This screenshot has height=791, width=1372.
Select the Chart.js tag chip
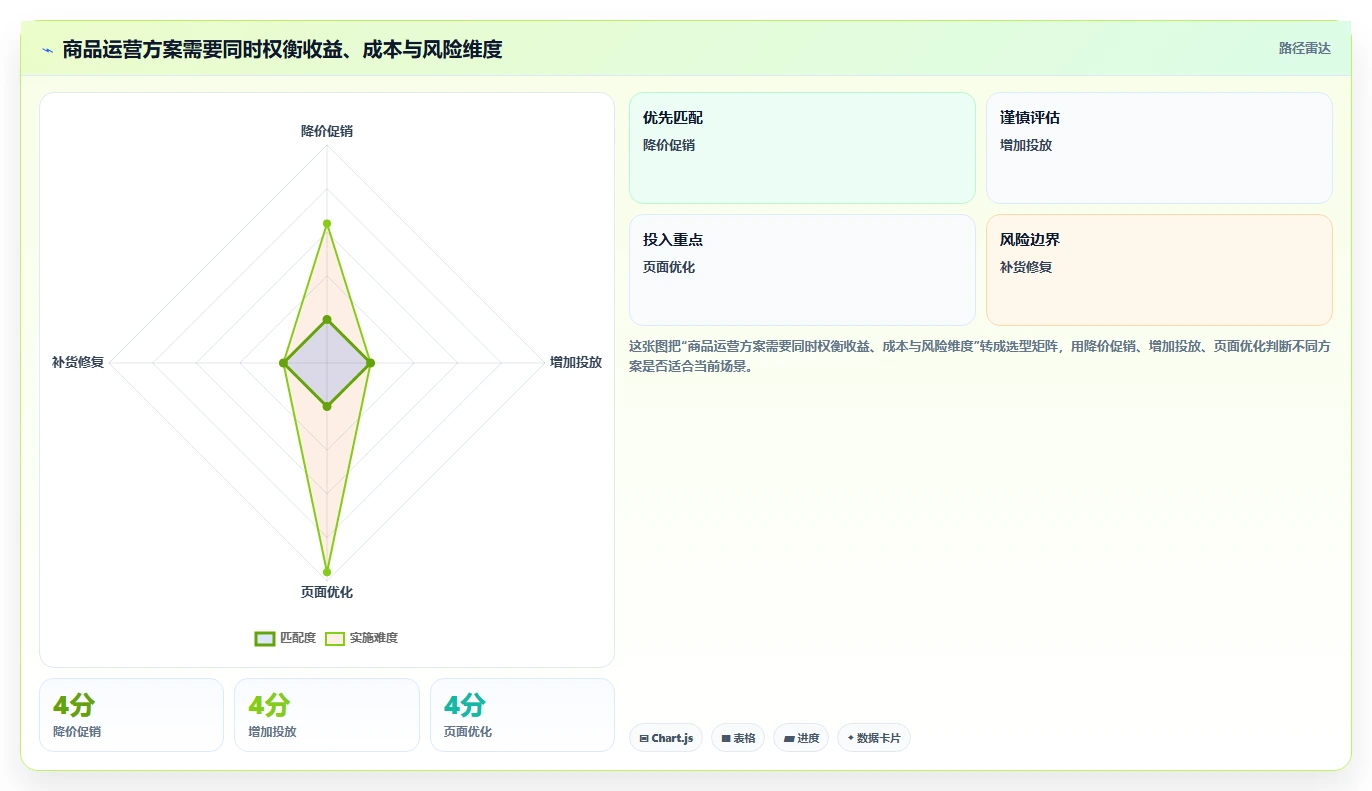click(x=666, y=738)
